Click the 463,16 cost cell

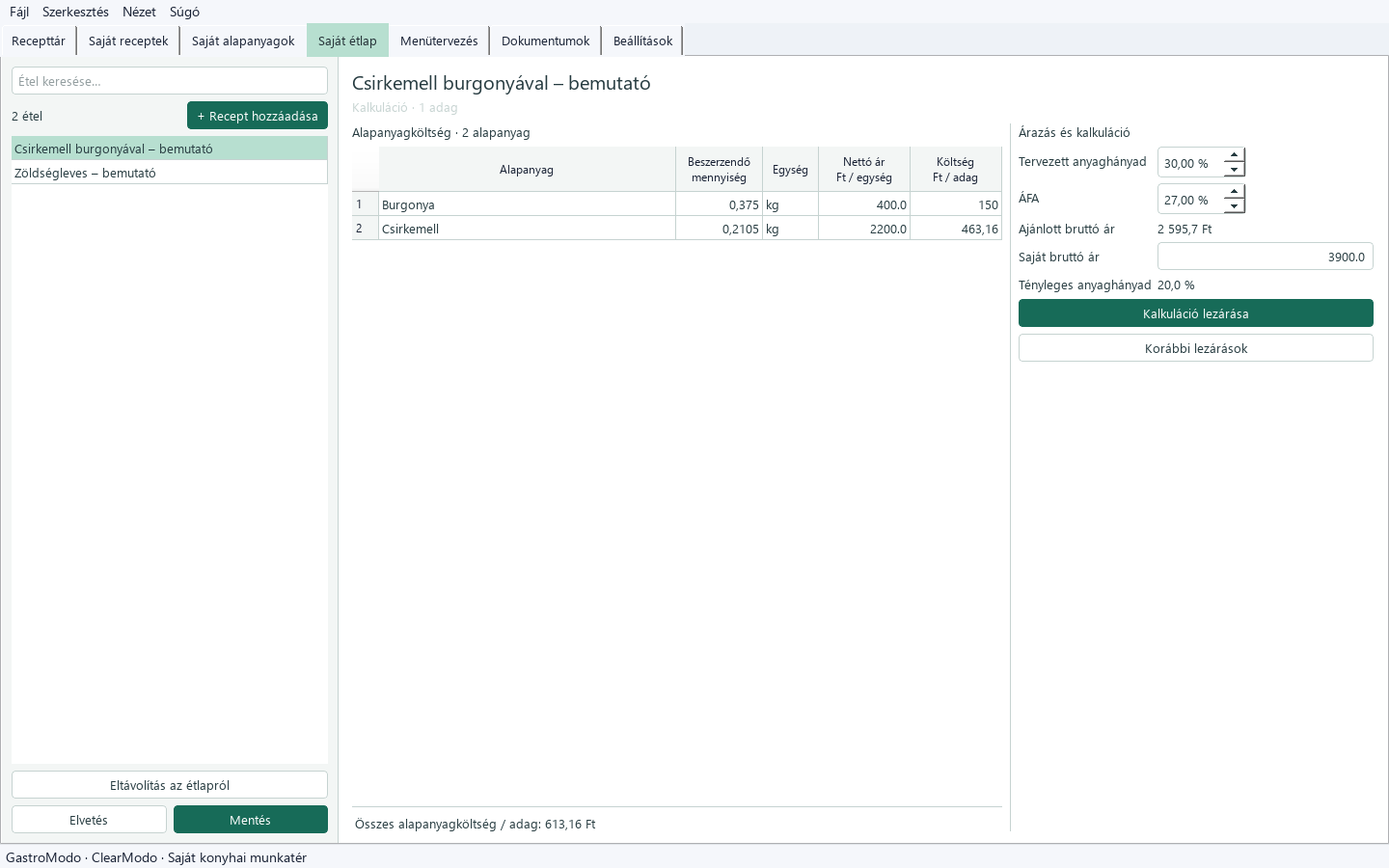(x=955, y=229)
